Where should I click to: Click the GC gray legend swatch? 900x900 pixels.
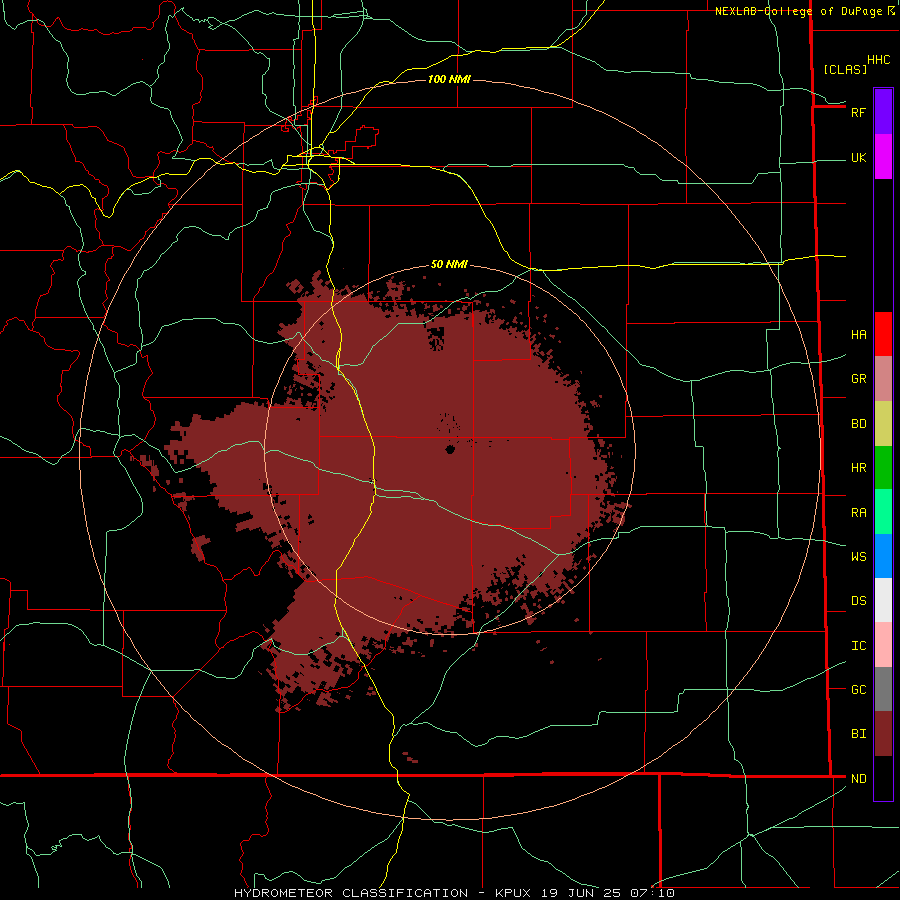[883, 689]
